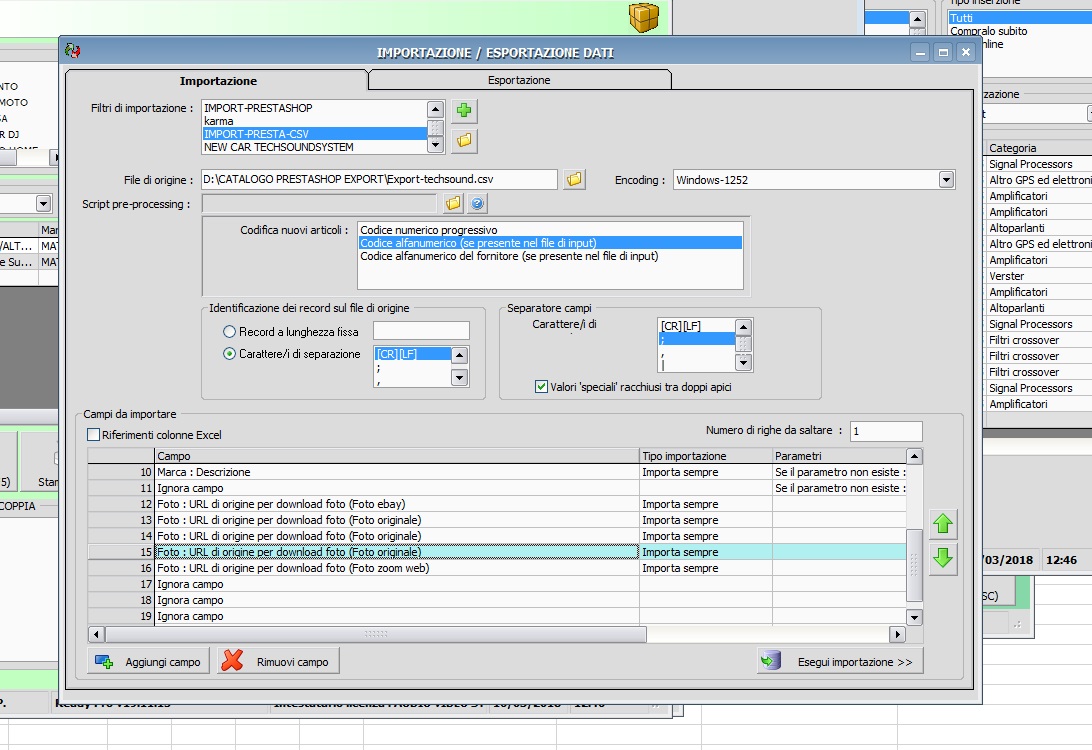
Task: Toggle Valori 'speciali' racchiusi tra doppi apici
Action: 541,387
